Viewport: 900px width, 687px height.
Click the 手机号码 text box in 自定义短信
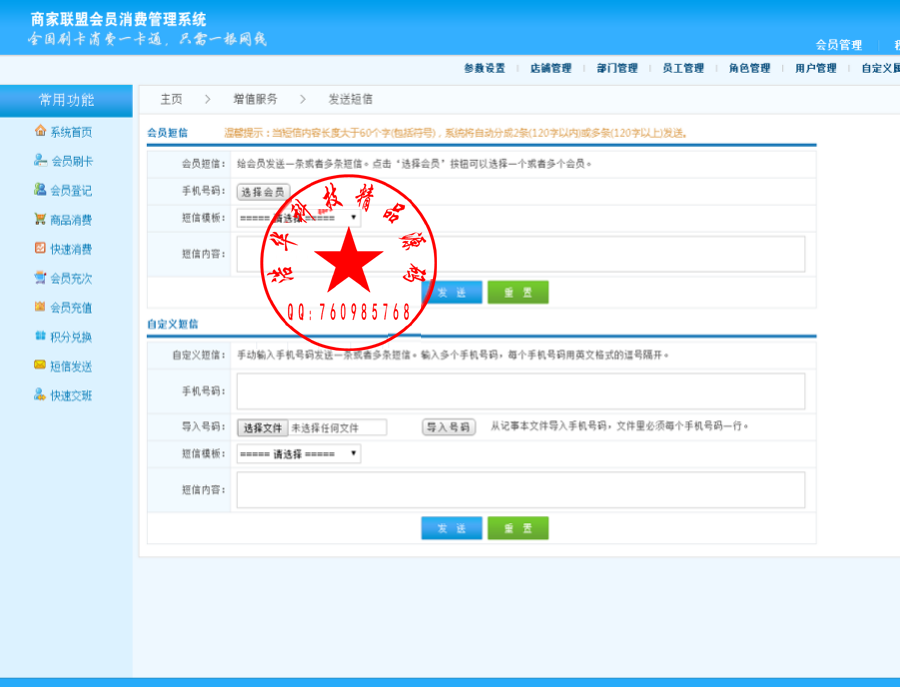[521, 391]
